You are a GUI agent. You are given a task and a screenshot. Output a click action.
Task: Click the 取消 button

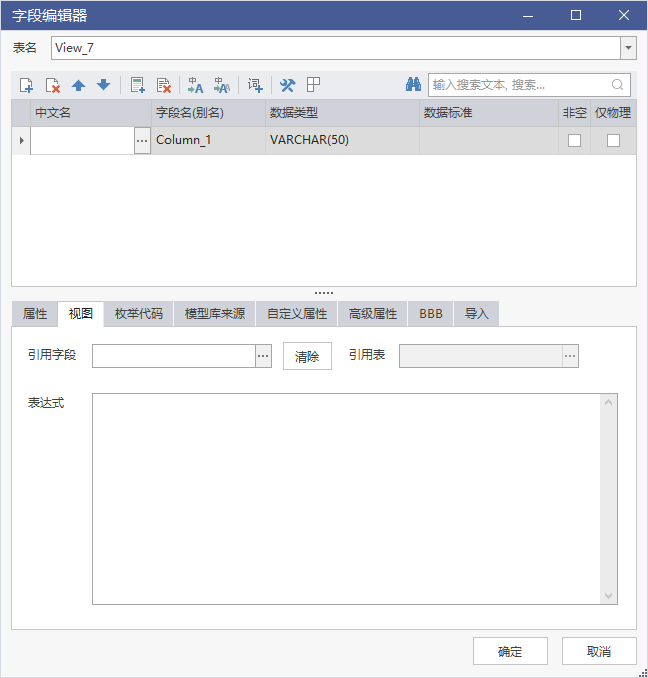[599, 651]
